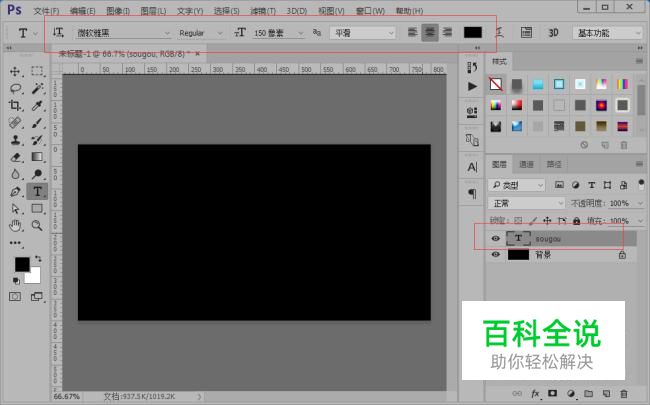Open the fill 填充 dropdown arrow
The height and width of the screenshot is (405, 650).
(x=640, y=221)
